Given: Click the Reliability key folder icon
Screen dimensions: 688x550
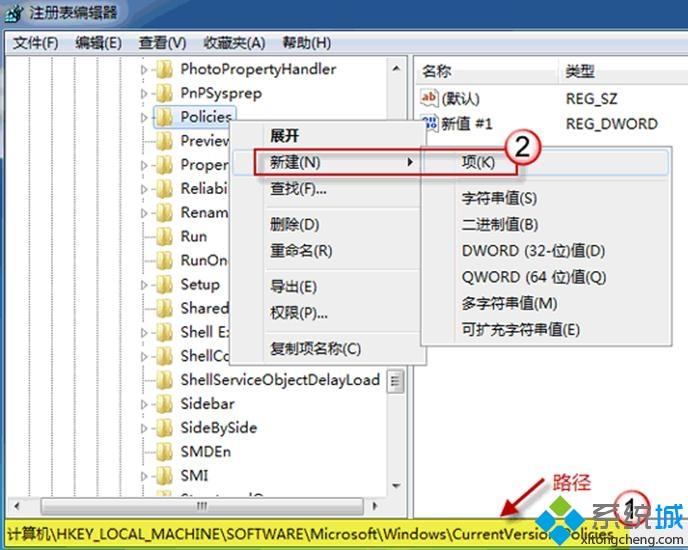Looking at the screenshot, I should point(164,188).
